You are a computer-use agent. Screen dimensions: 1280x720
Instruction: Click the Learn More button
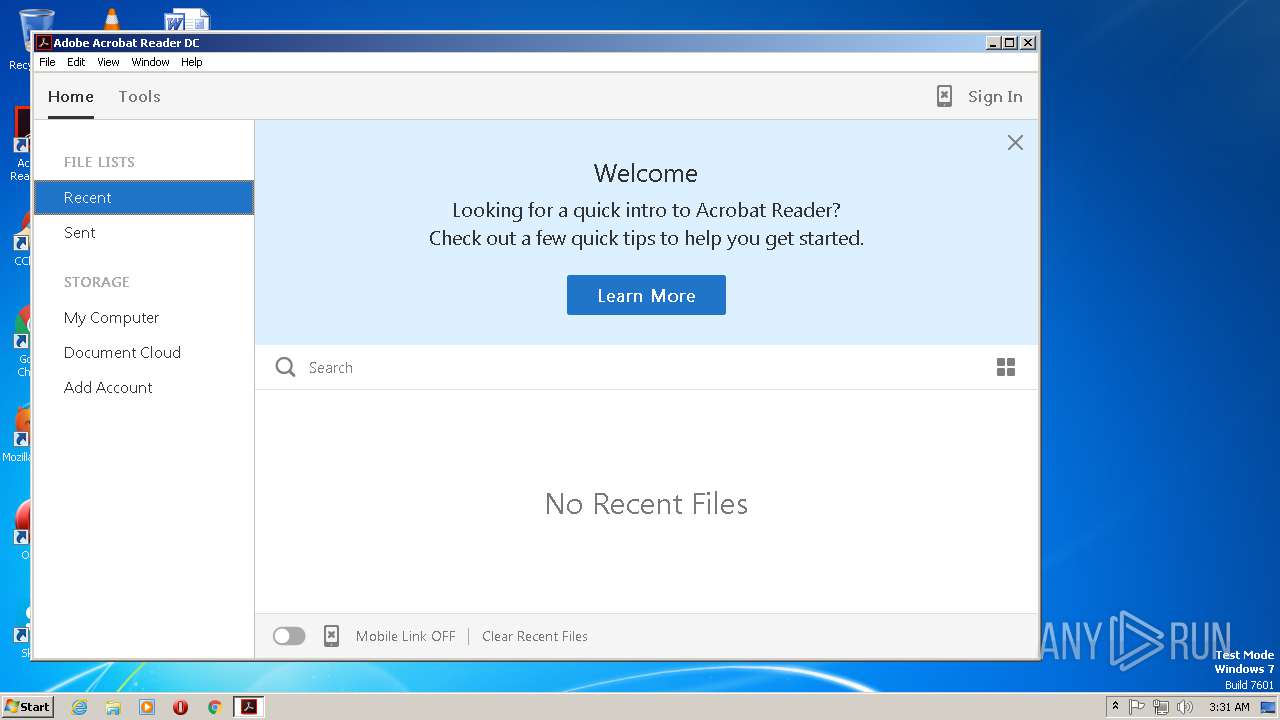(646, 295)
